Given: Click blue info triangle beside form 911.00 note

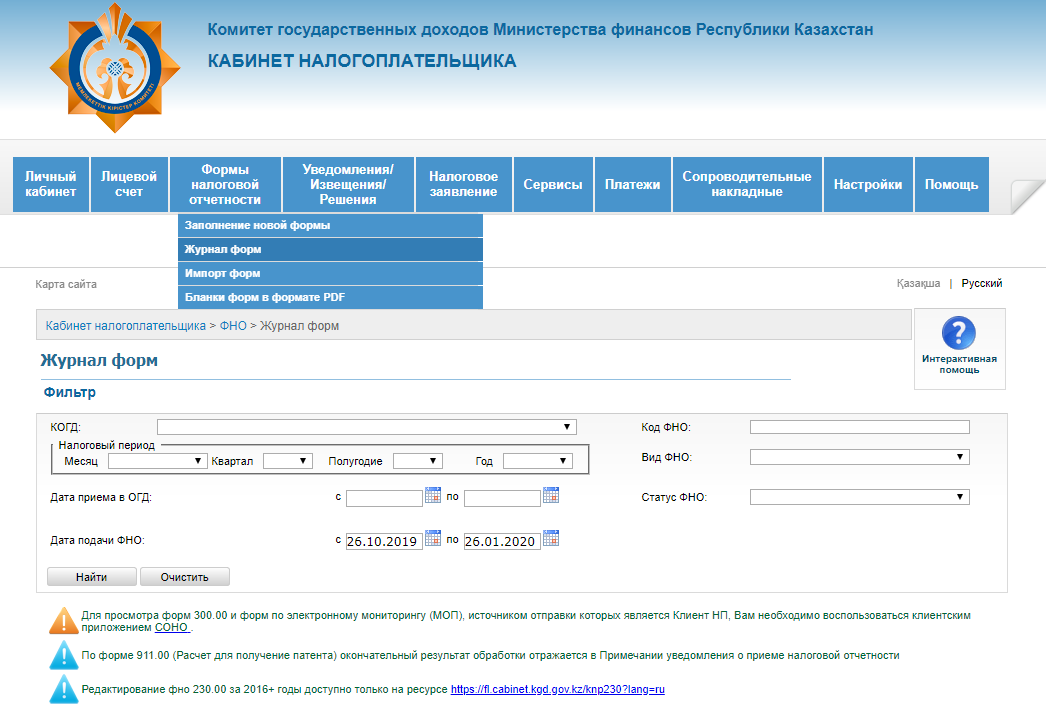Looking at the screenshot, I should pos(64,655).
